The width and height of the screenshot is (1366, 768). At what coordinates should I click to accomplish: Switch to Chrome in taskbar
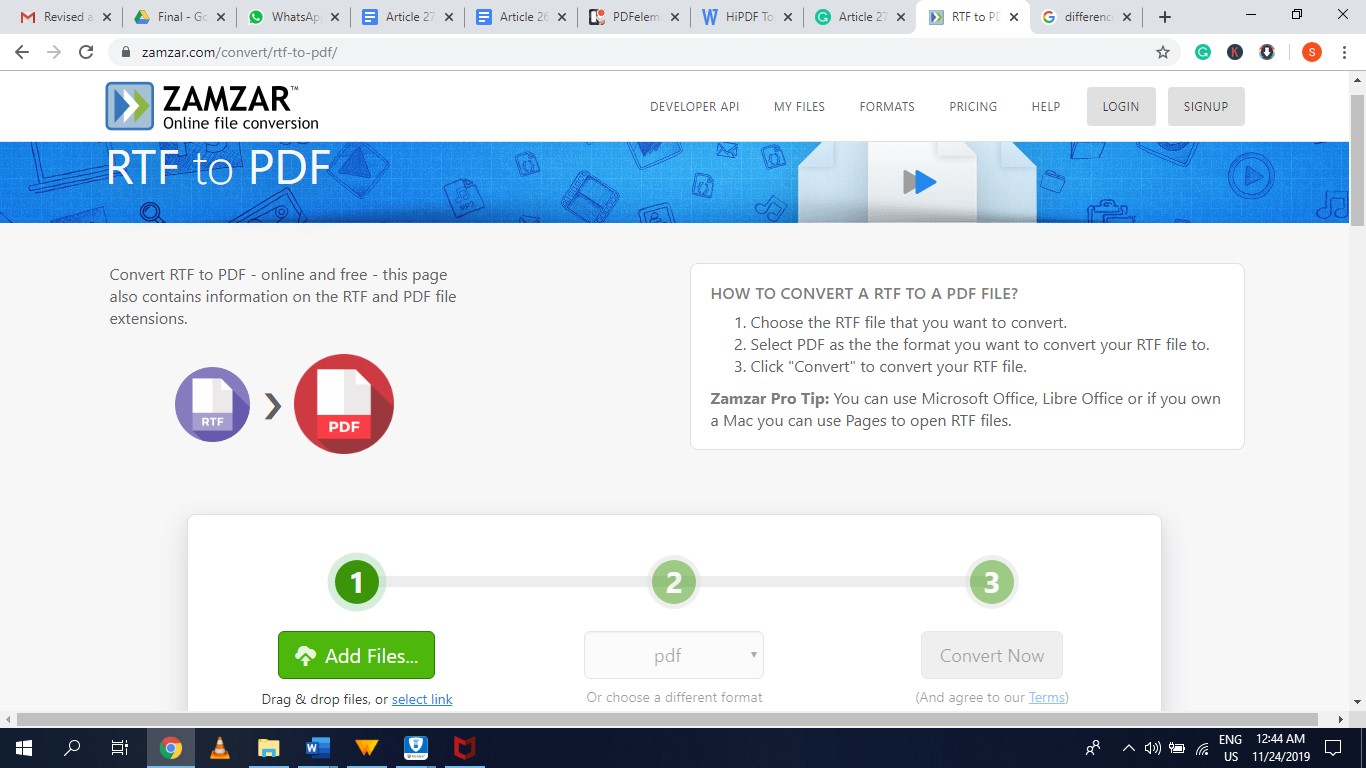pyautogui.click(x=171, y=747)
